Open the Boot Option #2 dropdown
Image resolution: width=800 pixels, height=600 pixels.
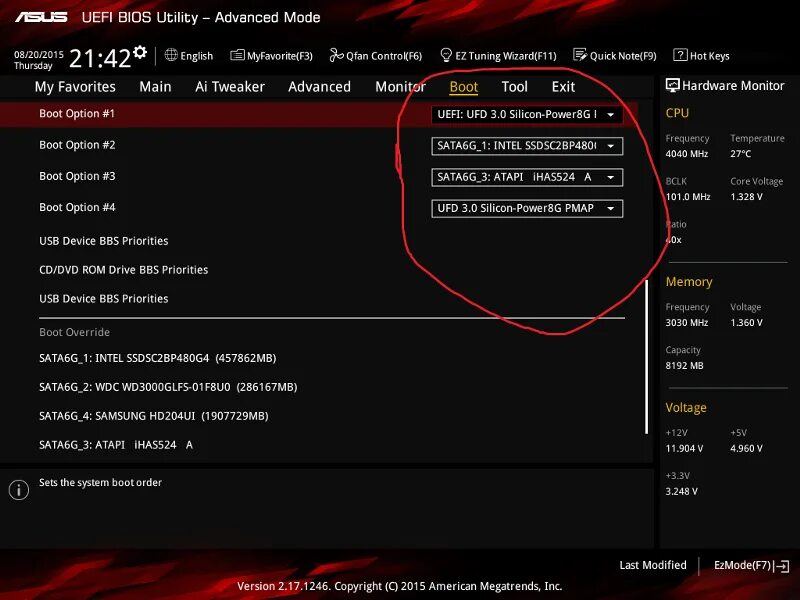[527, 146]
